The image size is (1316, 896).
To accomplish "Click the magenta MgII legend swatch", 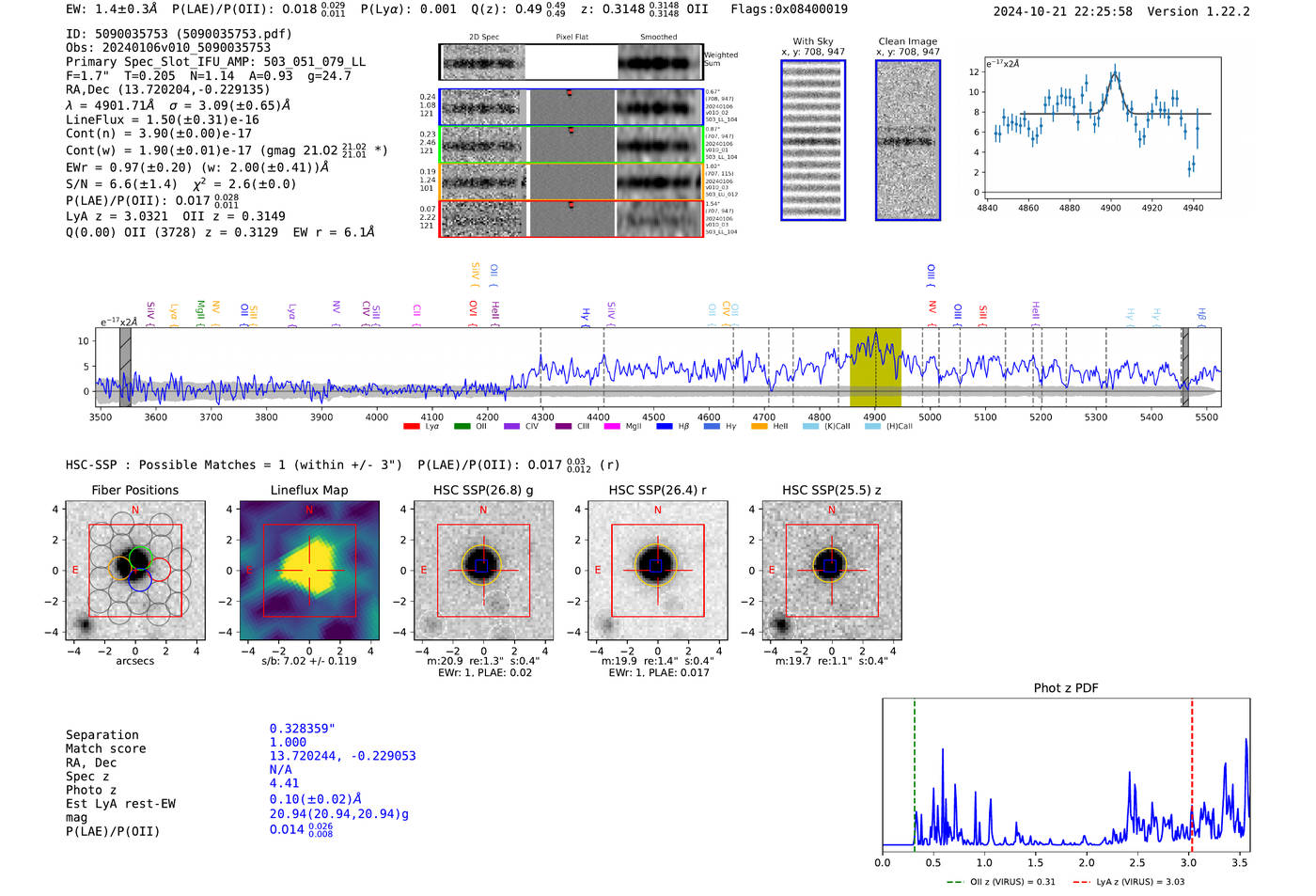I will [x=612, y=427].
